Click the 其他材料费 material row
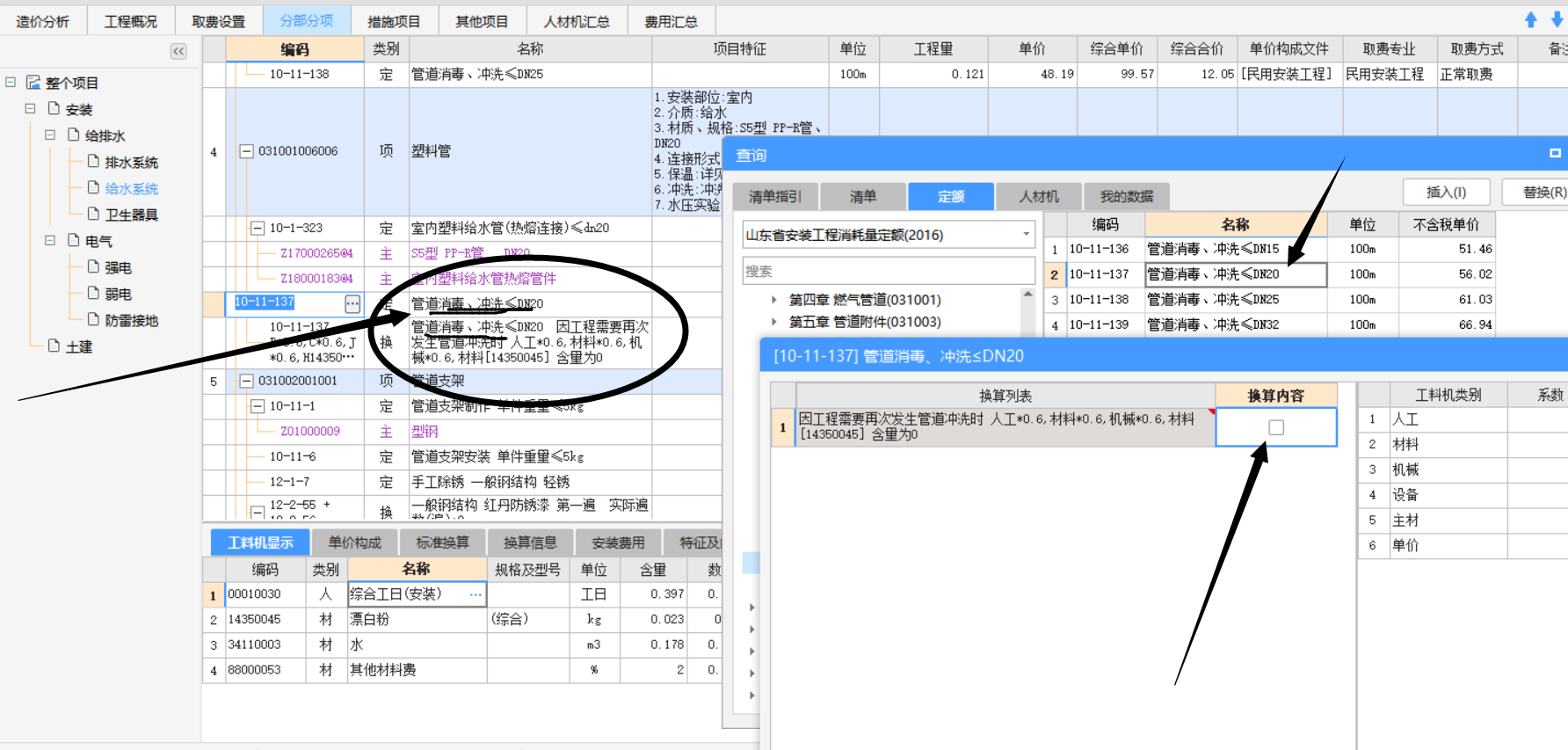Image resolution: width=1568 pixels, height=750 pixels. pyautogui.click(x=462, y=670)
